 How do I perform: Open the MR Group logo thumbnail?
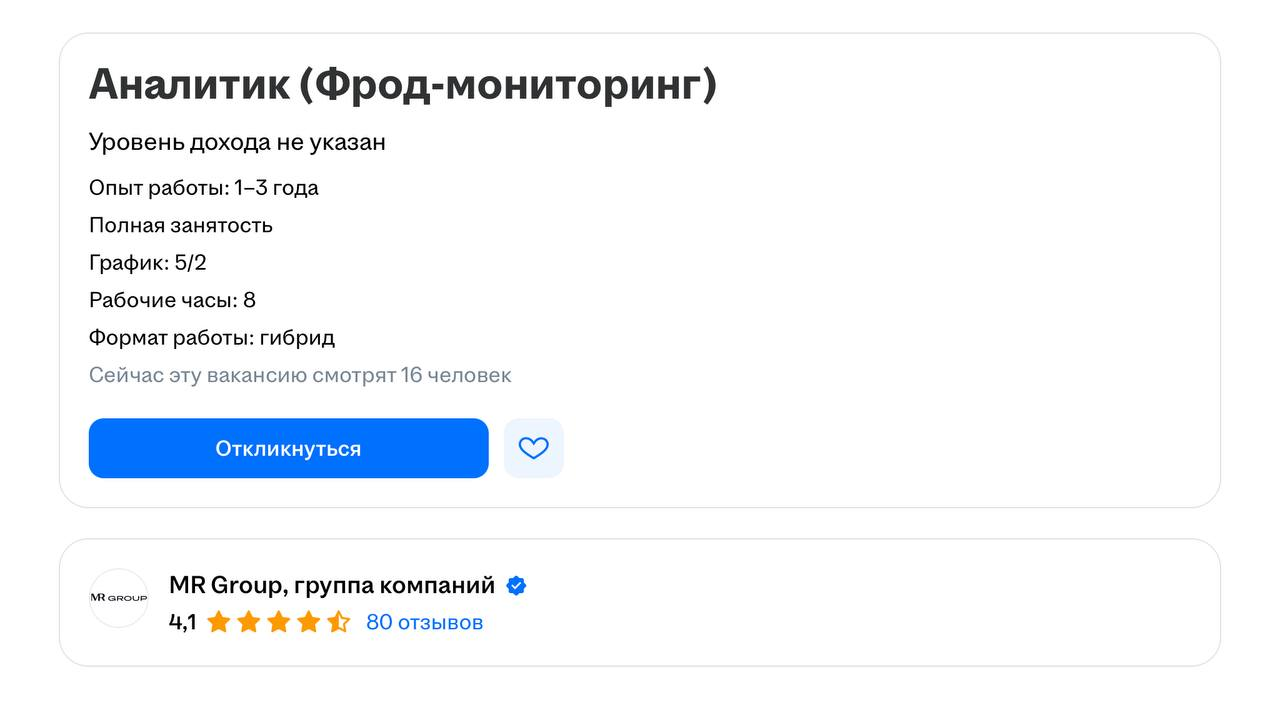pos(118,598)
